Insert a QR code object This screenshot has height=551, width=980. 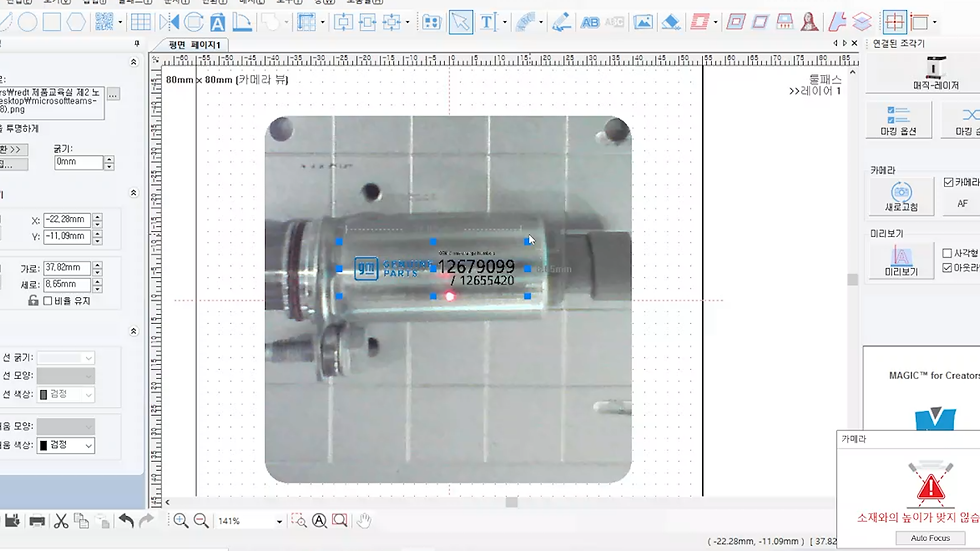click(104, 22)
